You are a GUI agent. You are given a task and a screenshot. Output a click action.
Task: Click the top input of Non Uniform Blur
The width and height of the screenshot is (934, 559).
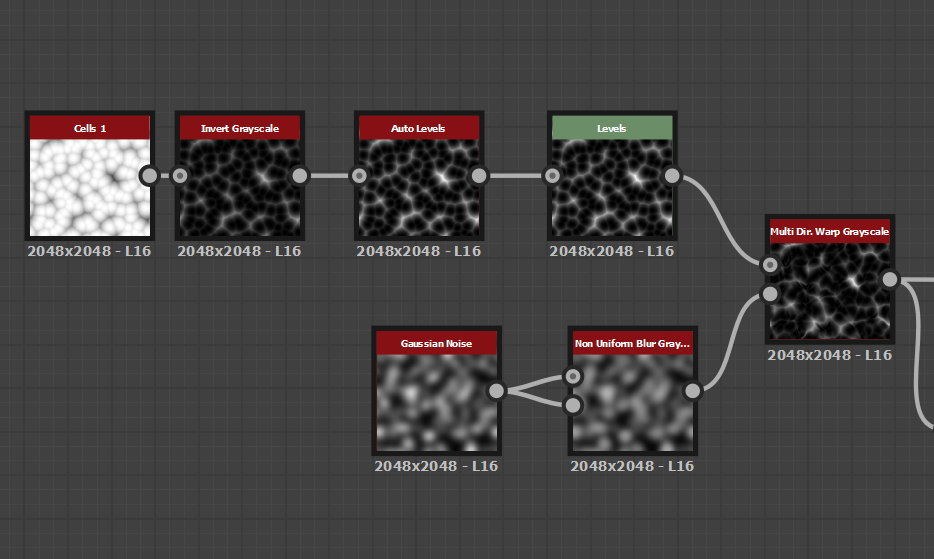tap(573, 377)
